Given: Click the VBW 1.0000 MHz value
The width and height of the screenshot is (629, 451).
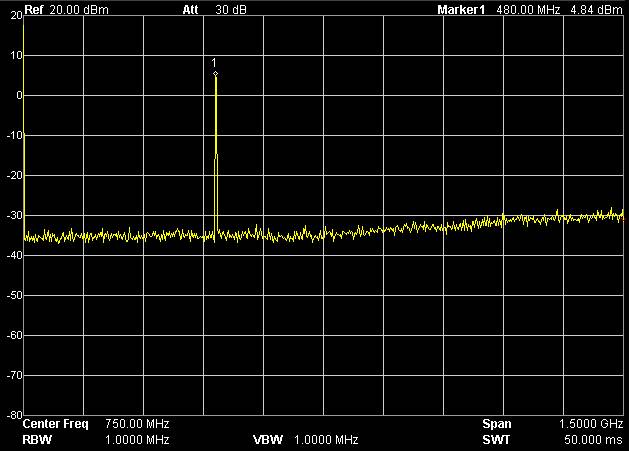Looking at the screenshot, I should [x=326, y=440].
